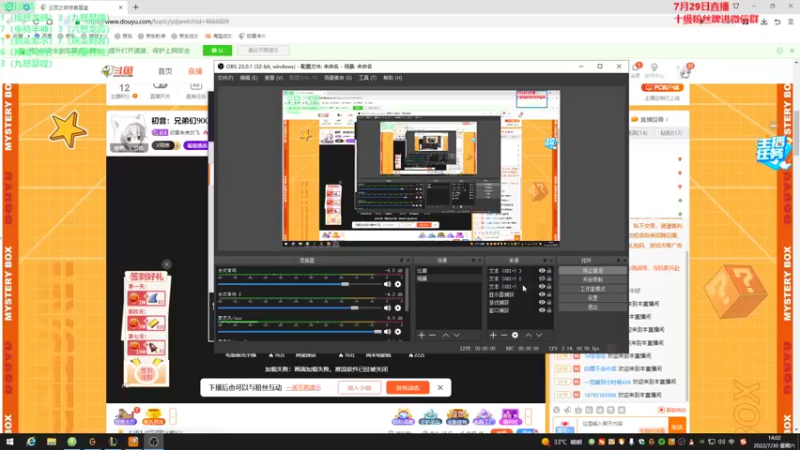Remove selected scene with the minus icon

(433, 335)
